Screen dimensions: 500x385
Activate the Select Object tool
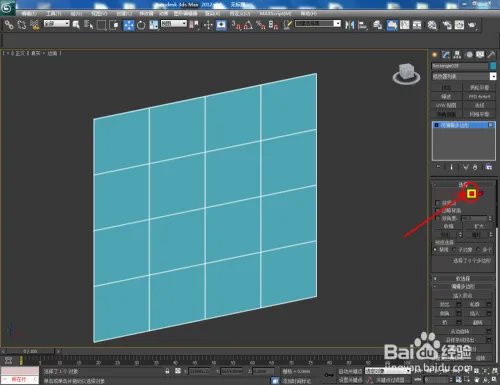click(x=76, y=25)
